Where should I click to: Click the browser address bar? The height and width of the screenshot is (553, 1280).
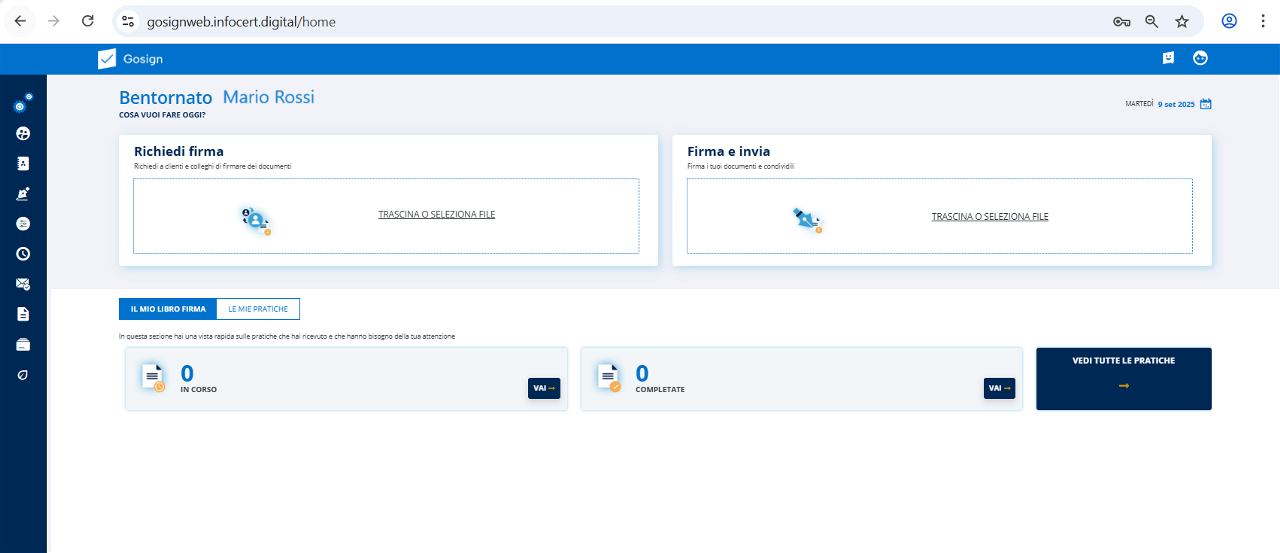point(600,21)
